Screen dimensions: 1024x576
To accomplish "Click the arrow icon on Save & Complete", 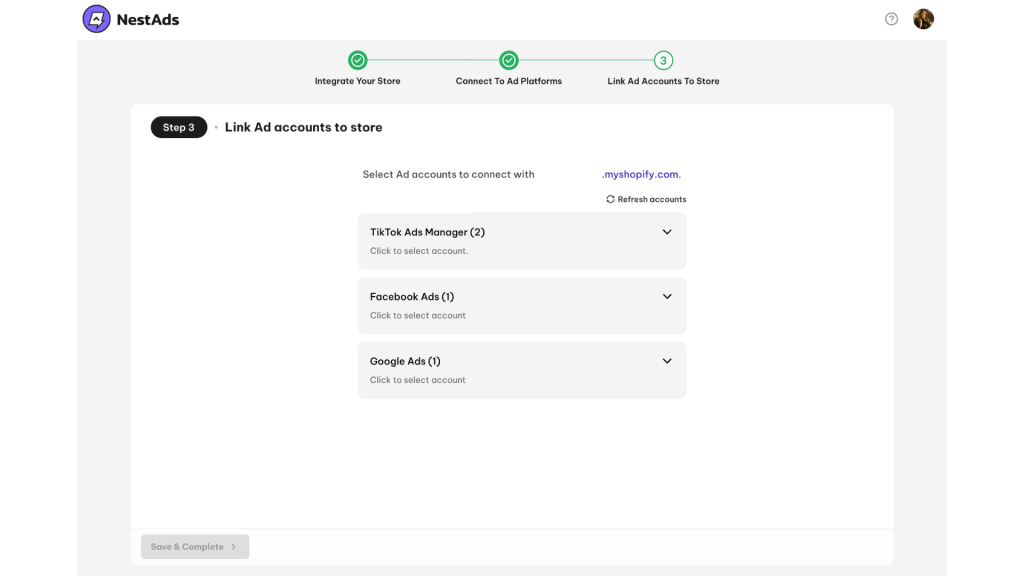I will (x=234, y=547).
